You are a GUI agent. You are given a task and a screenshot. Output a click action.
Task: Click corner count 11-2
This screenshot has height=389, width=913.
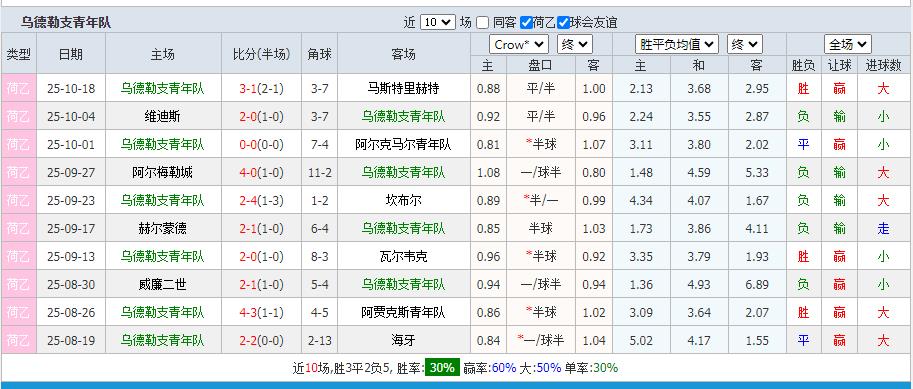coord(320,172)
